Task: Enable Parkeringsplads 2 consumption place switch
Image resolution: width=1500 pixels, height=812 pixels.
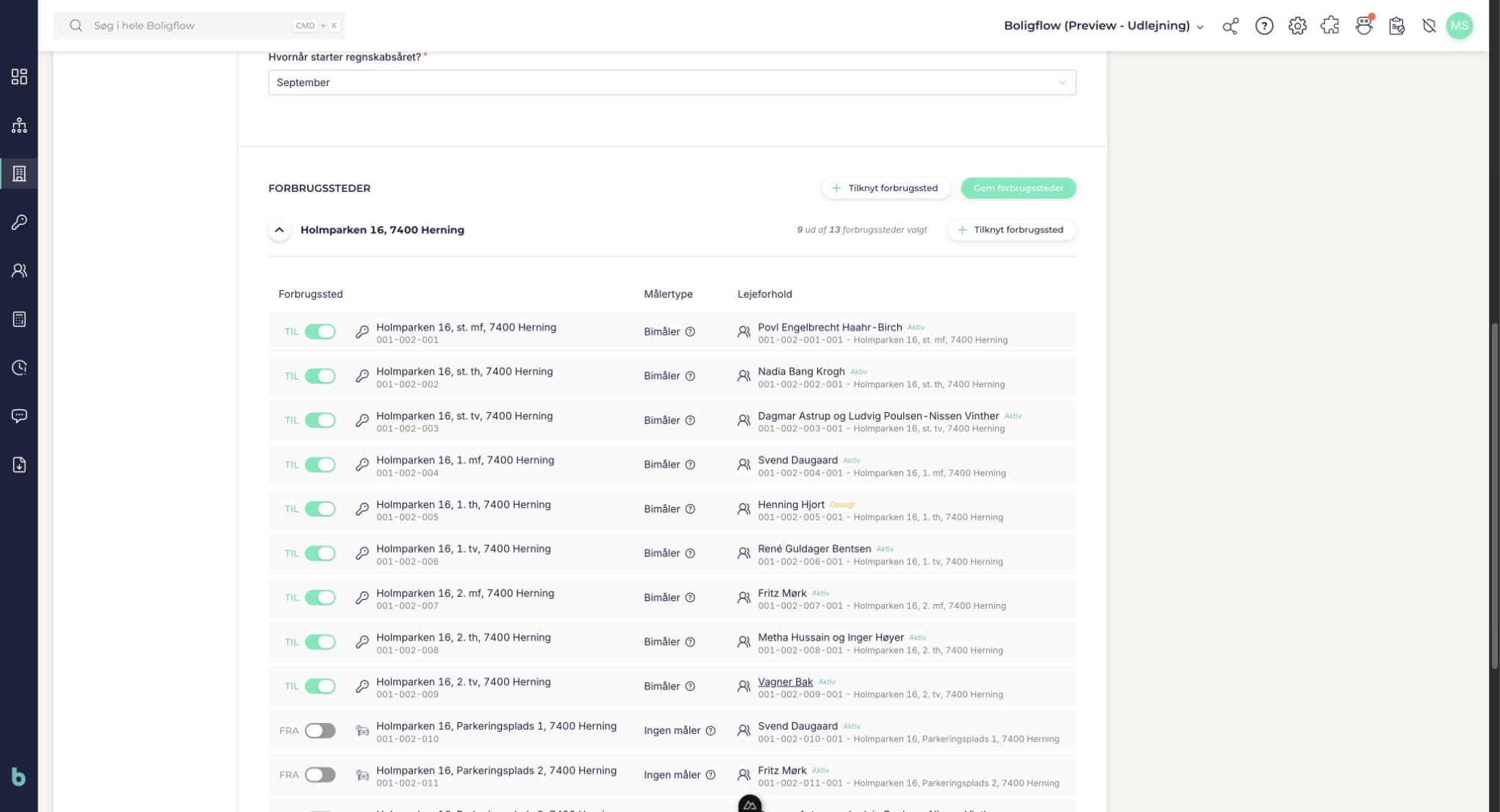Action: click(x=320, y=775)
